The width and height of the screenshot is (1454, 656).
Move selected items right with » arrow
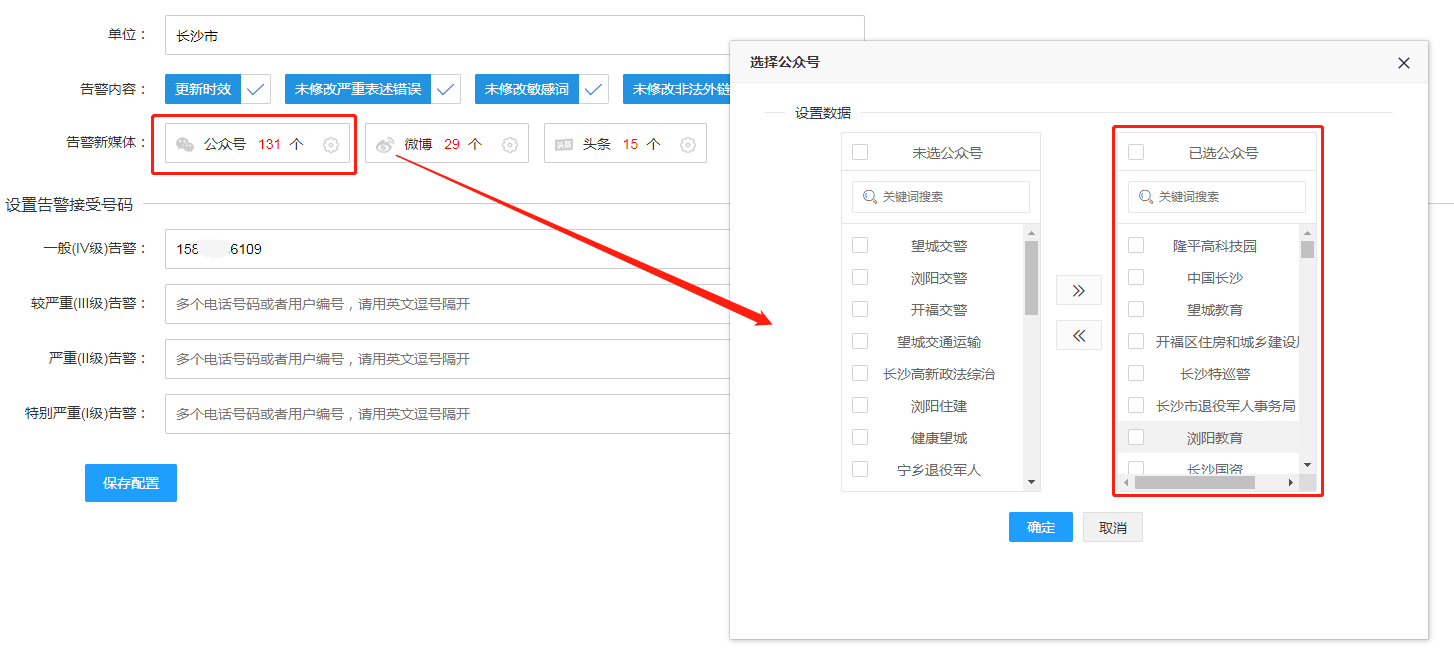(x=1078, y=290)
